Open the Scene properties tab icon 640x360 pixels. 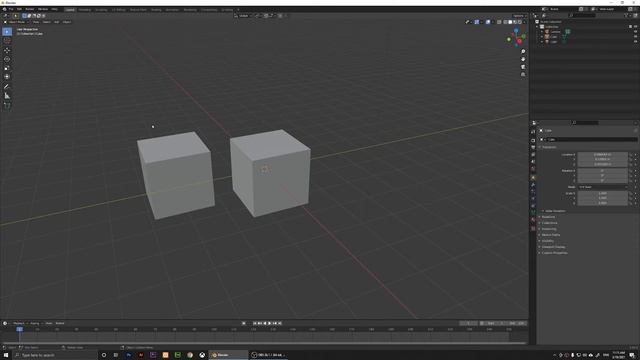coord(533,162)
